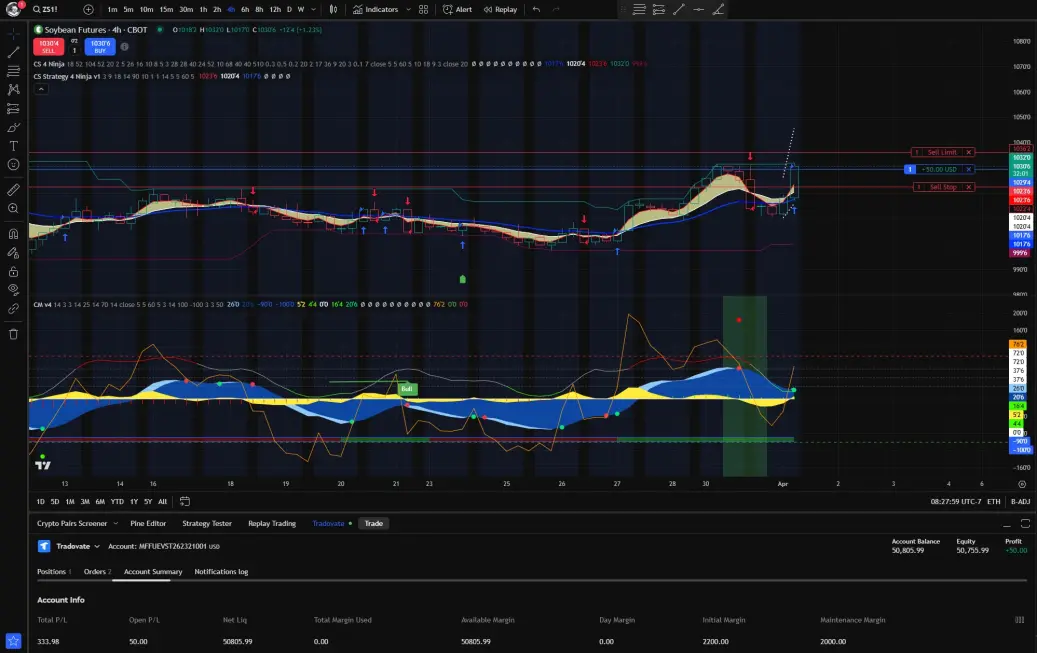Click the 08:27:59 UTC-7 timezone clock
1037x653 pixels.
coord(956,501)
